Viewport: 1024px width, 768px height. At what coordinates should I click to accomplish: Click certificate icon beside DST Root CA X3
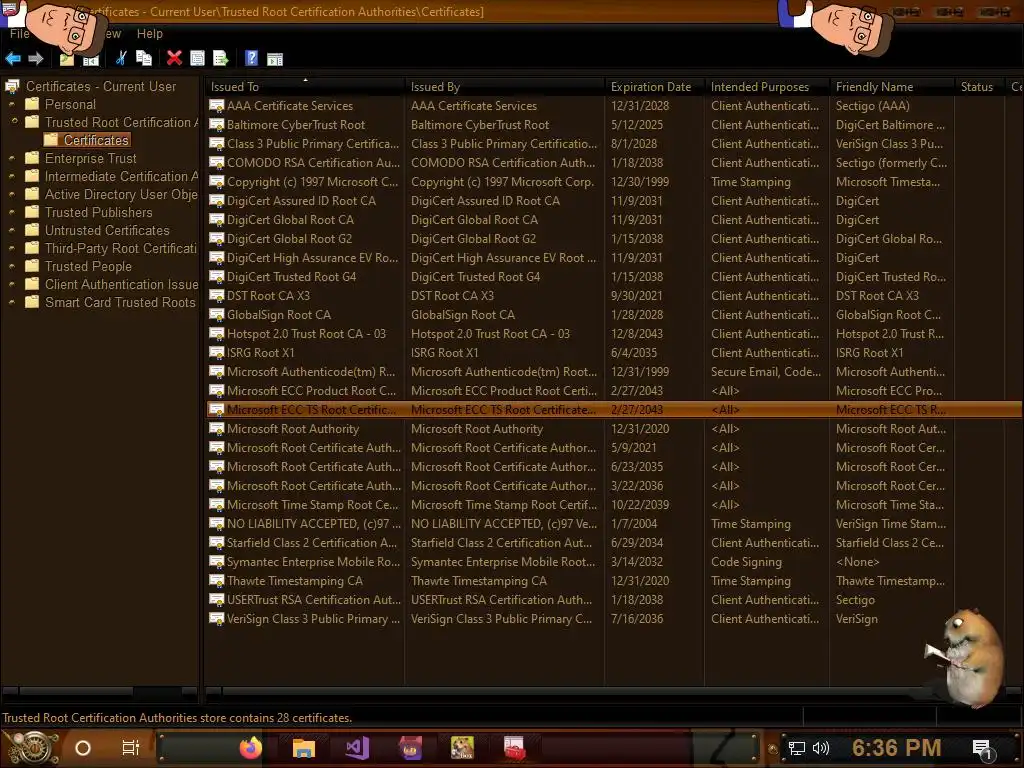pyautogui.click(x=216, y=296)
